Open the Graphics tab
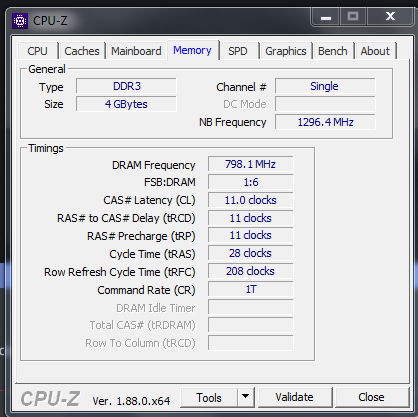Screen dimensions: 418x417 pos(286,51)
